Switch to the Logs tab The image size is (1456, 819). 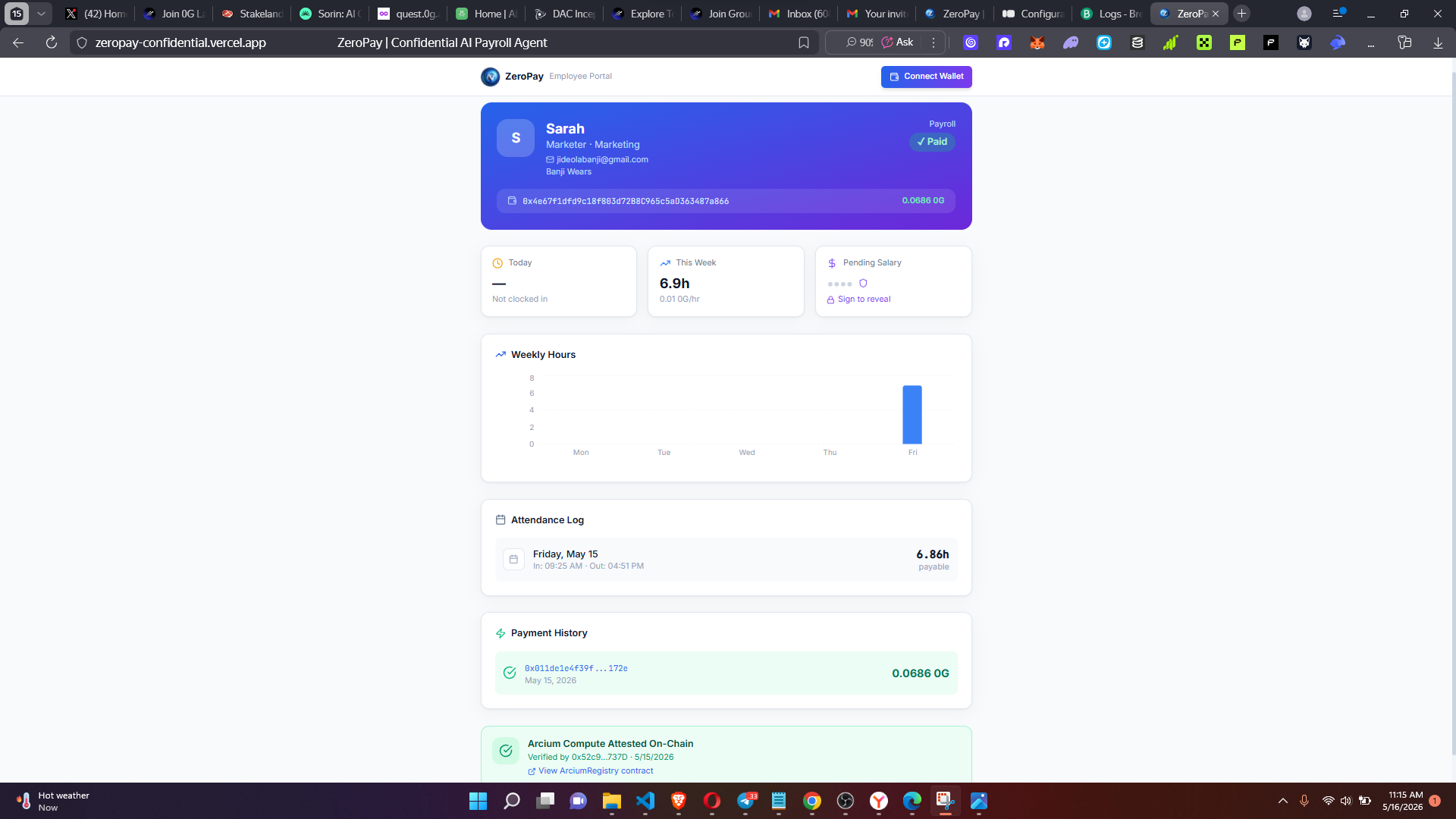pyautogui.click(x=1112, y=14)
